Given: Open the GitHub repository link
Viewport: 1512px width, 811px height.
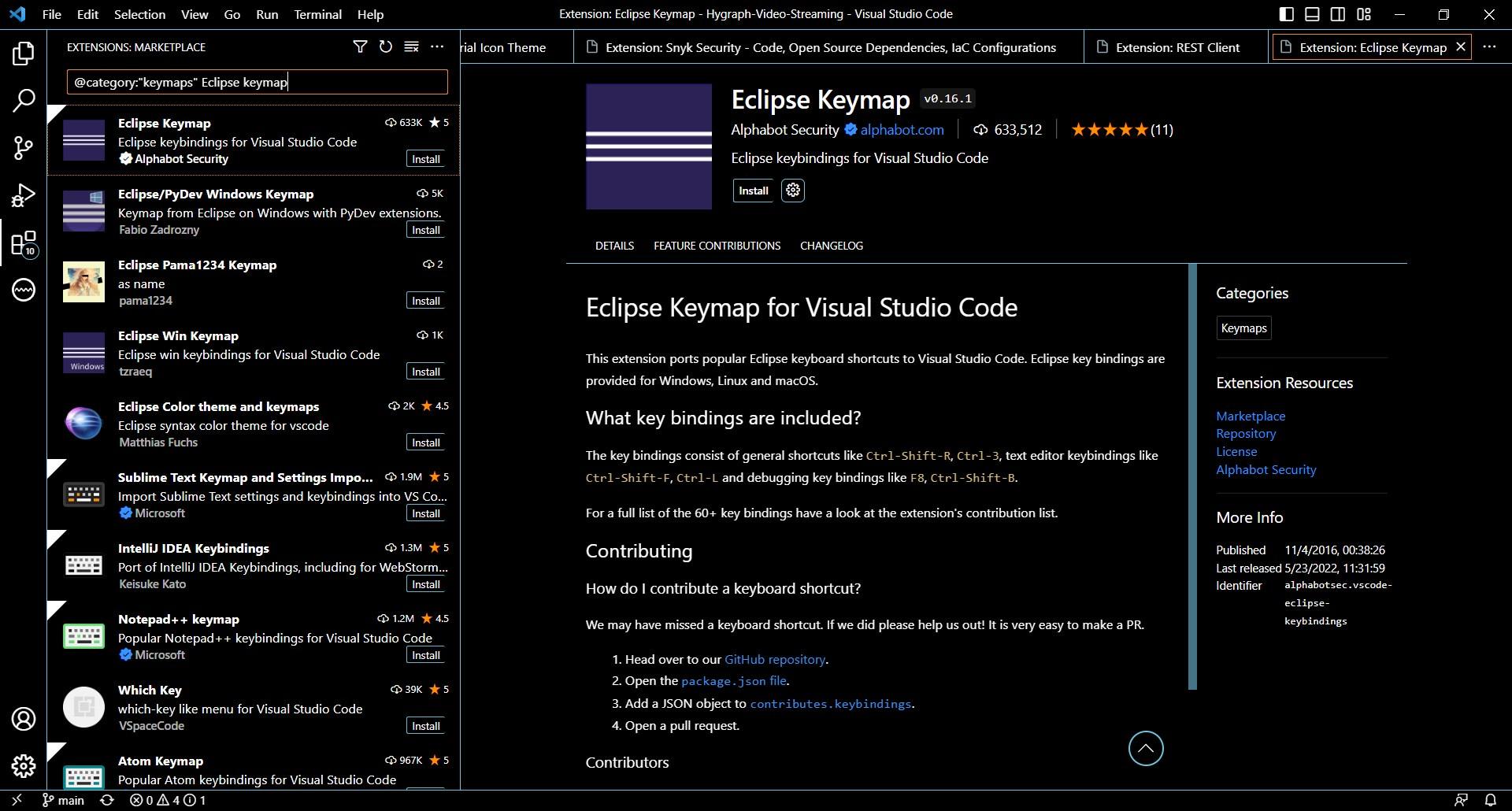Looking at the screenshot, I should (x=775, y=659).
